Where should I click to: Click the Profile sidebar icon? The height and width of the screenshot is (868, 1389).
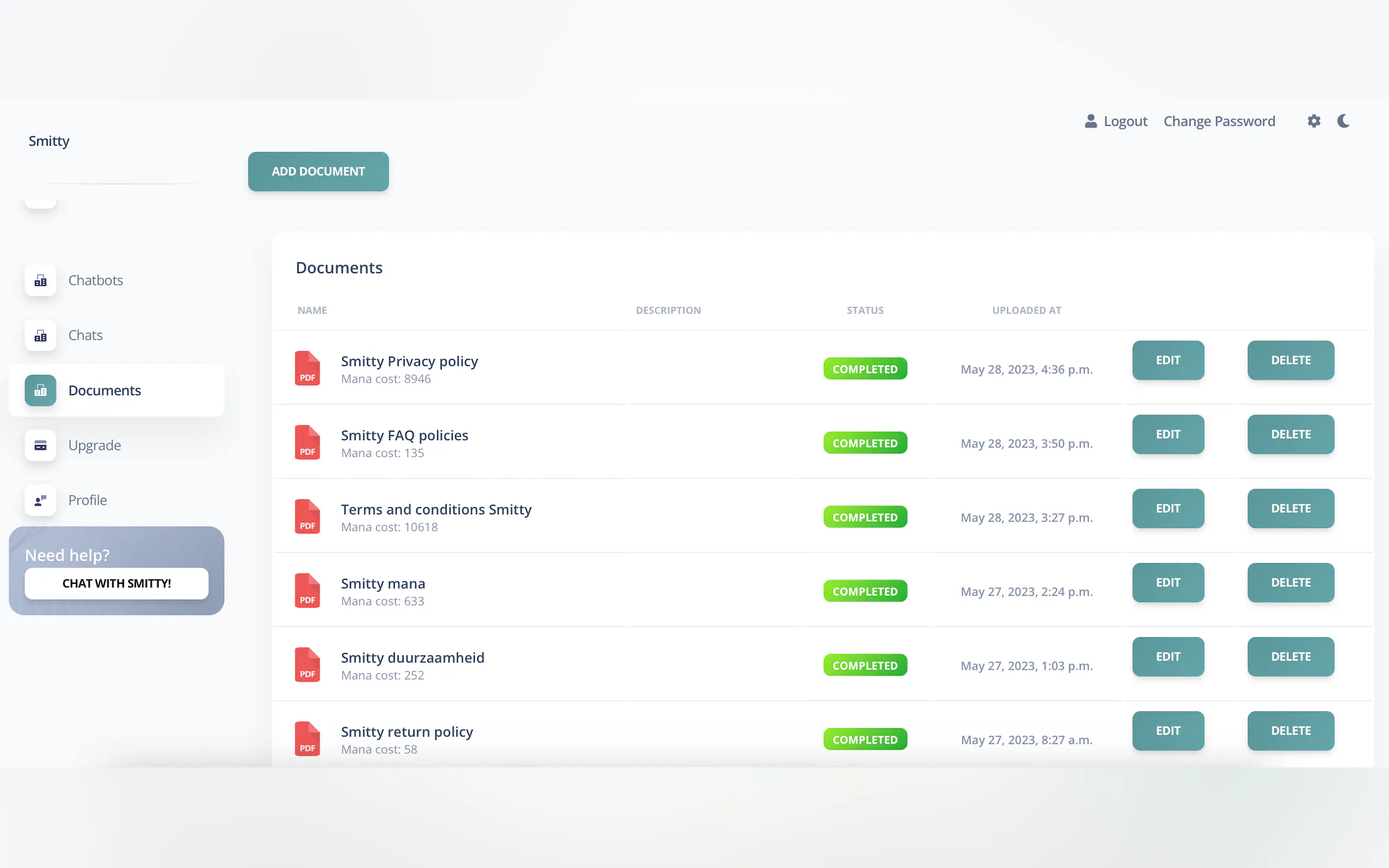click(40, 500)
